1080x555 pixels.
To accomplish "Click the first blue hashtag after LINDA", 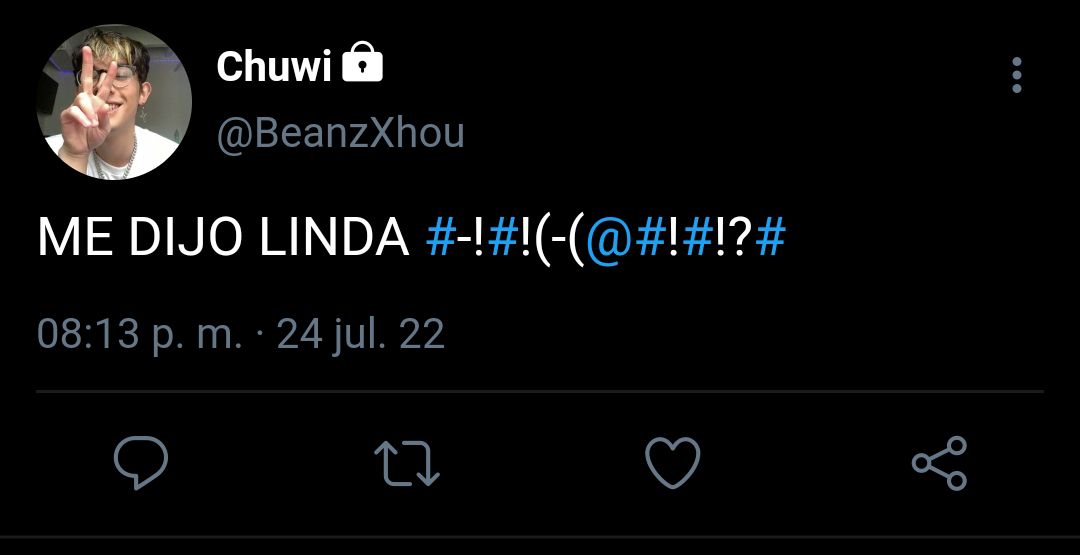I will [x=441, y=238].
